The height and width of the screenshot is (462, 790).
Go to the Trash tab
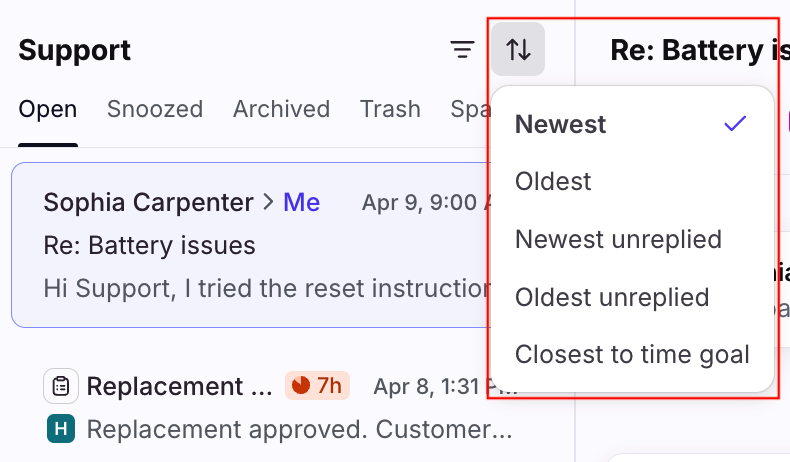pyautogui.click(x=390, y=109)
